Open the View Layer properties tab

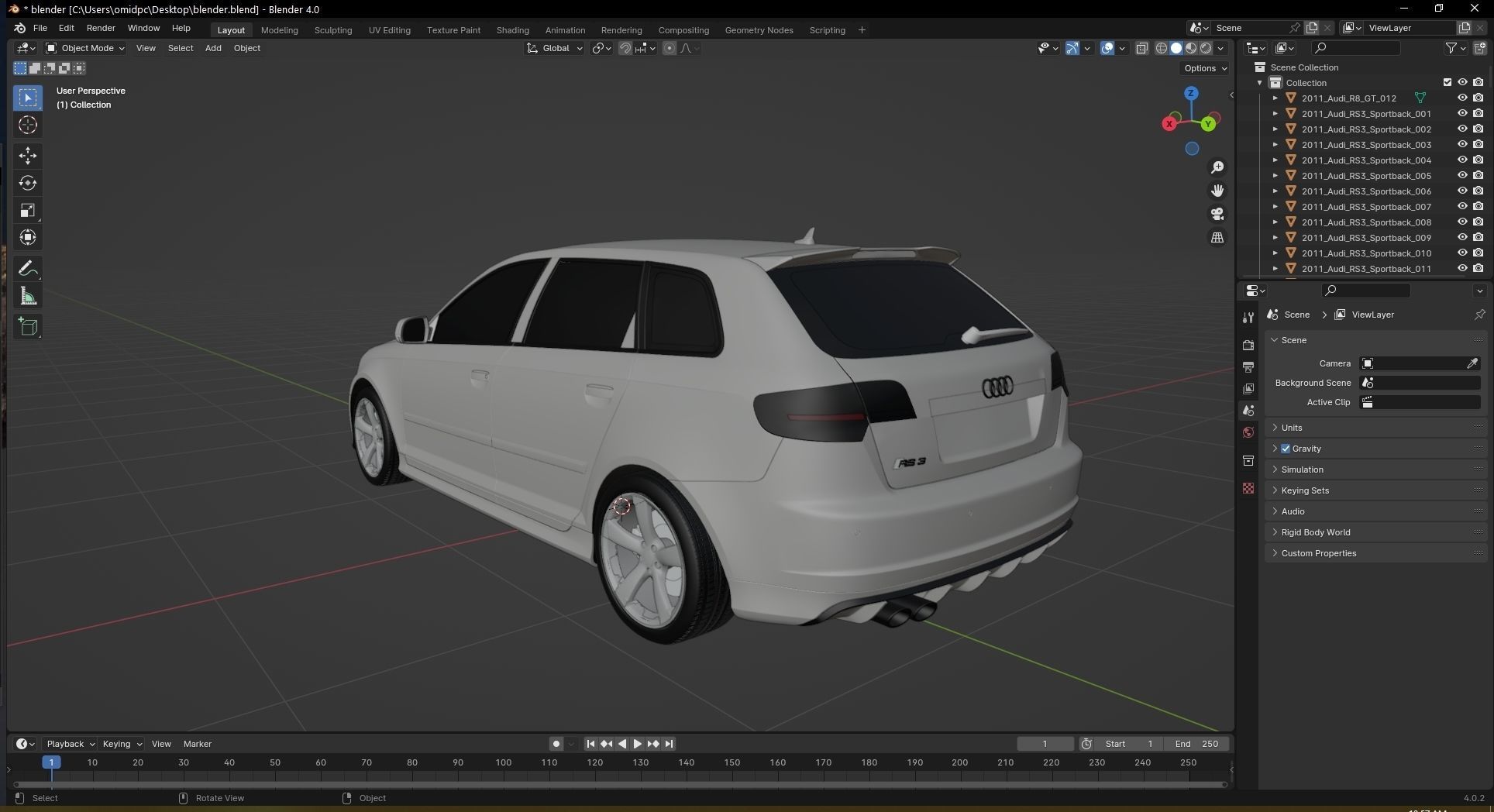tap(1248, 388)
